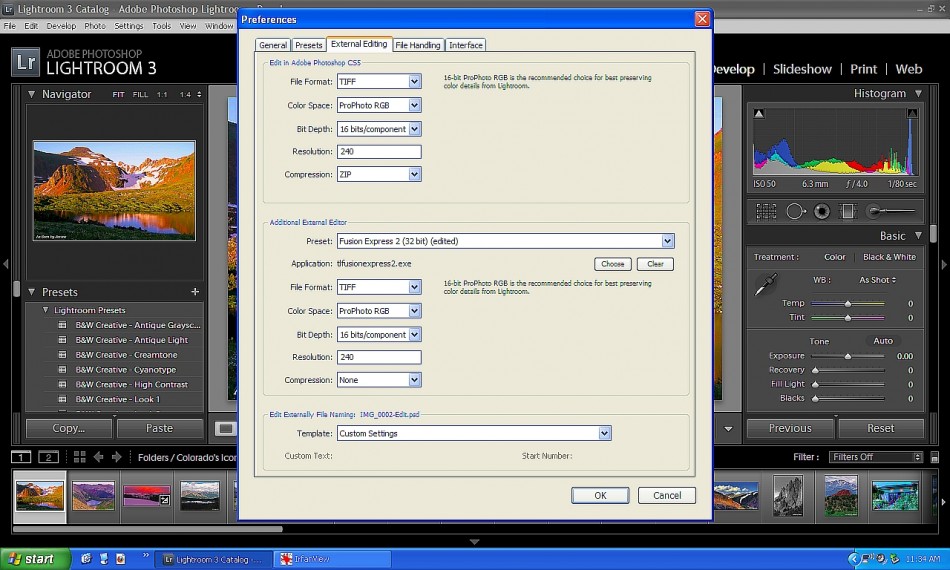
Task: Click Previous button in Develop panel
Action: pos(790,428)
